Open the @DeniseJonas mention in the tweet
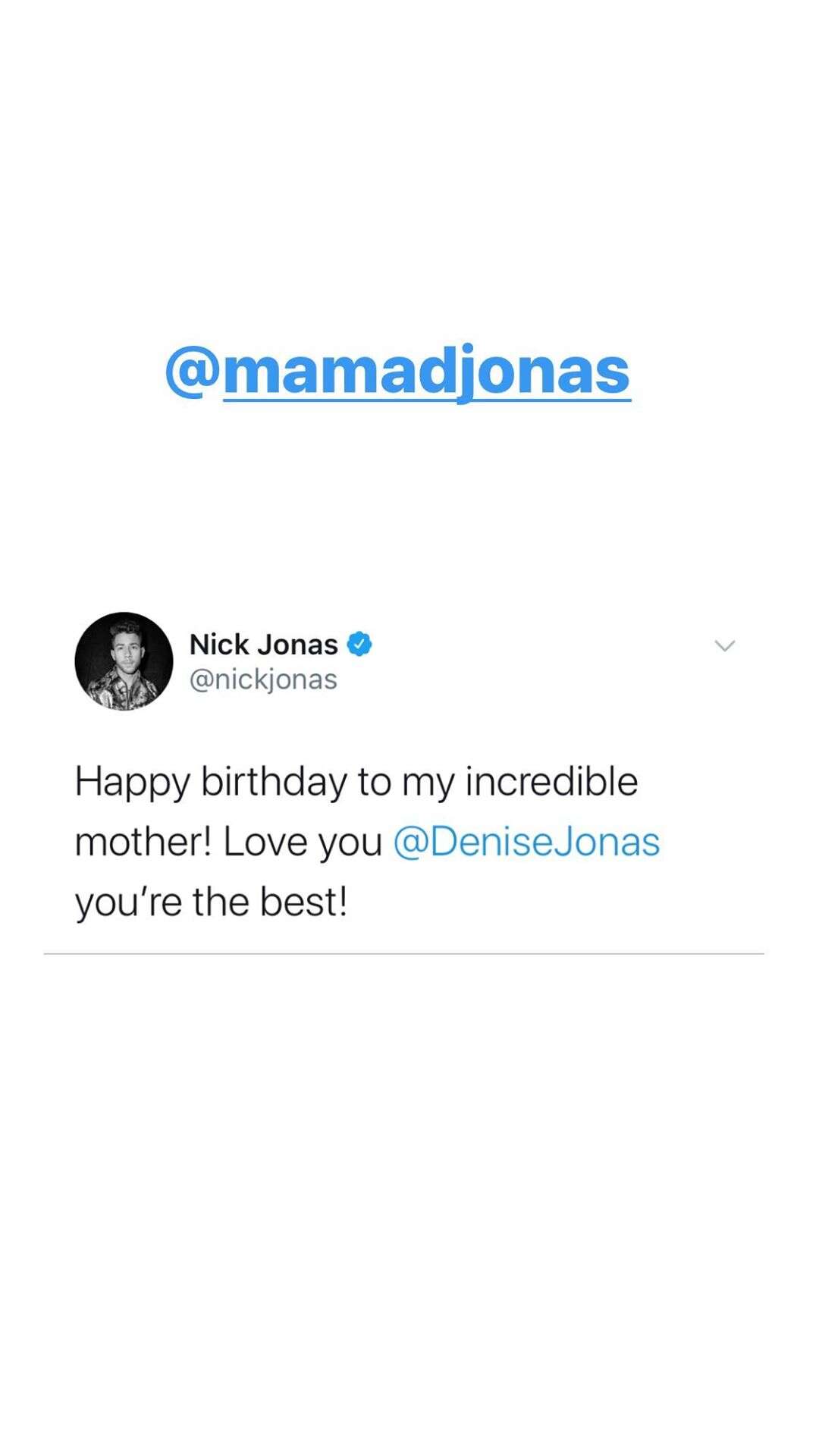The width and height of the screenshot is (819, 1456). point(526,842)
